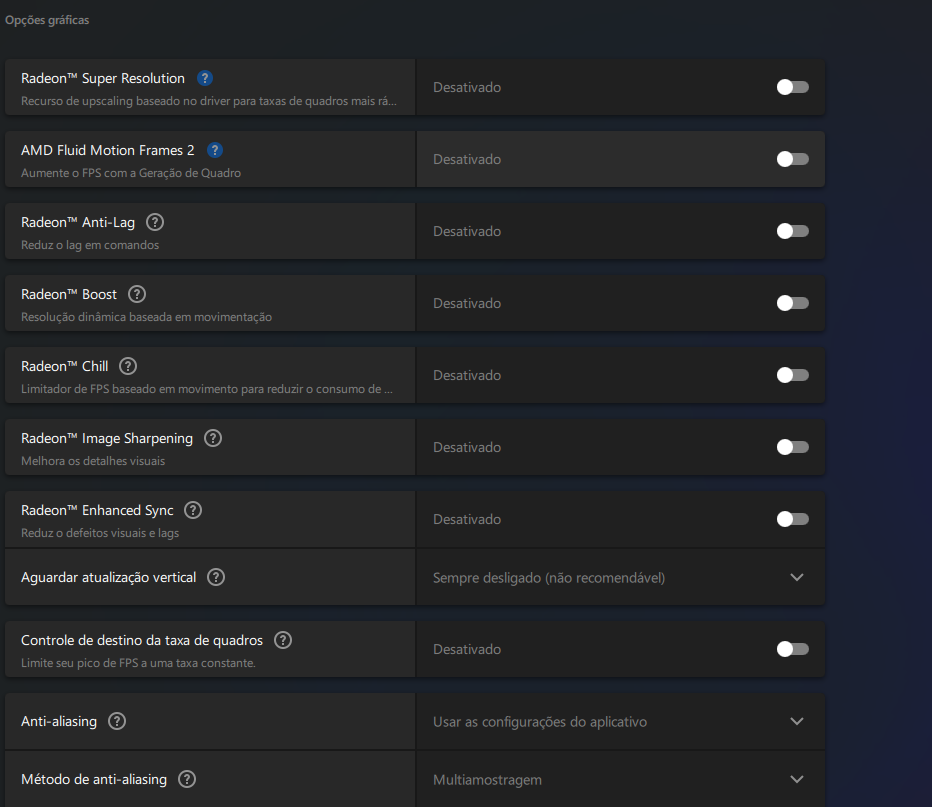Open the Anti-aliasing dropdown

point(620,721)
